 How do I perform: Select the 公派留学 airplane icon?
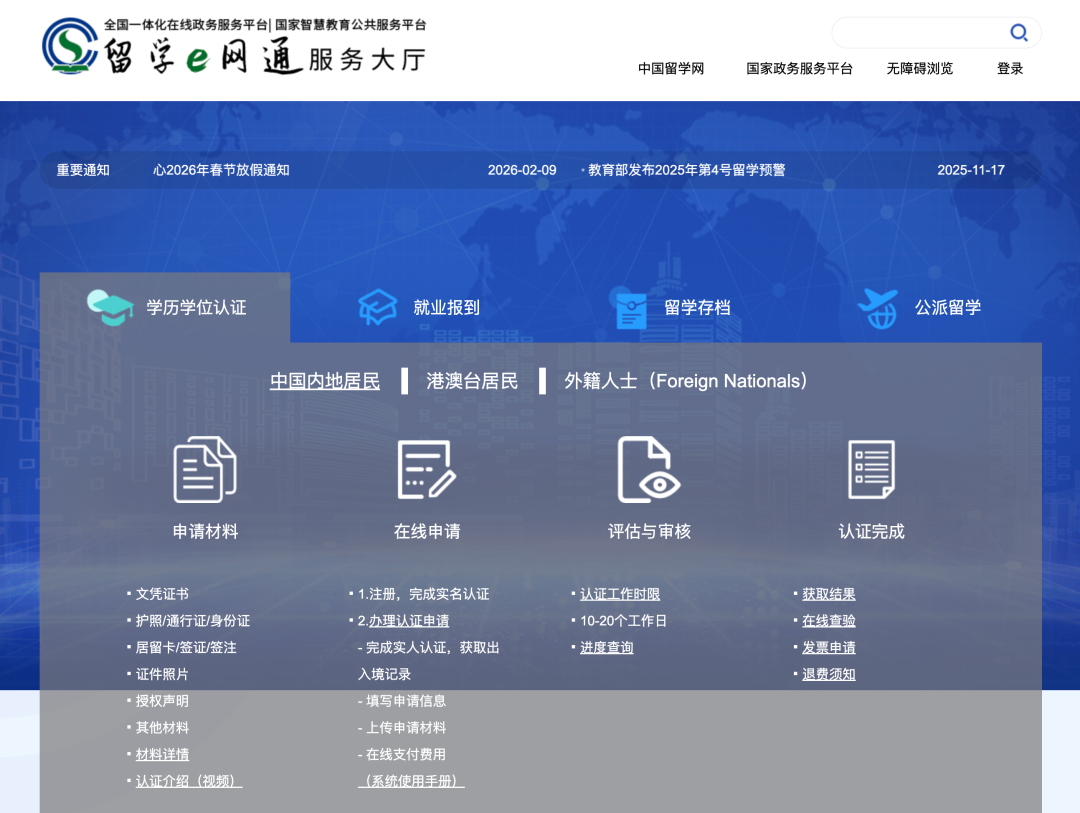pos(879,305)
